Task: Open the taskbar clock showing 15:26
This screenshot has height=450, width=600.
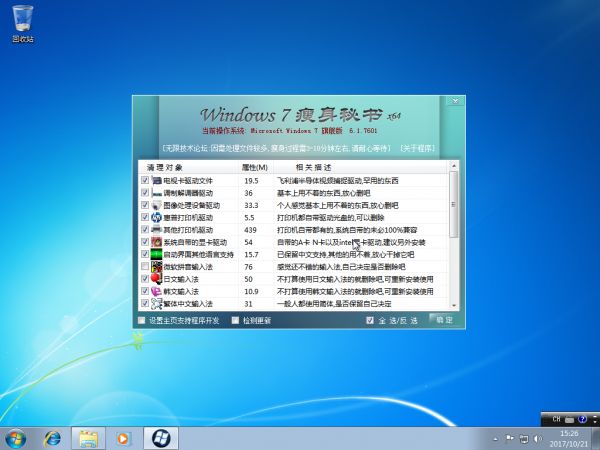Action: pyautogui.click(x=569, y=439)
